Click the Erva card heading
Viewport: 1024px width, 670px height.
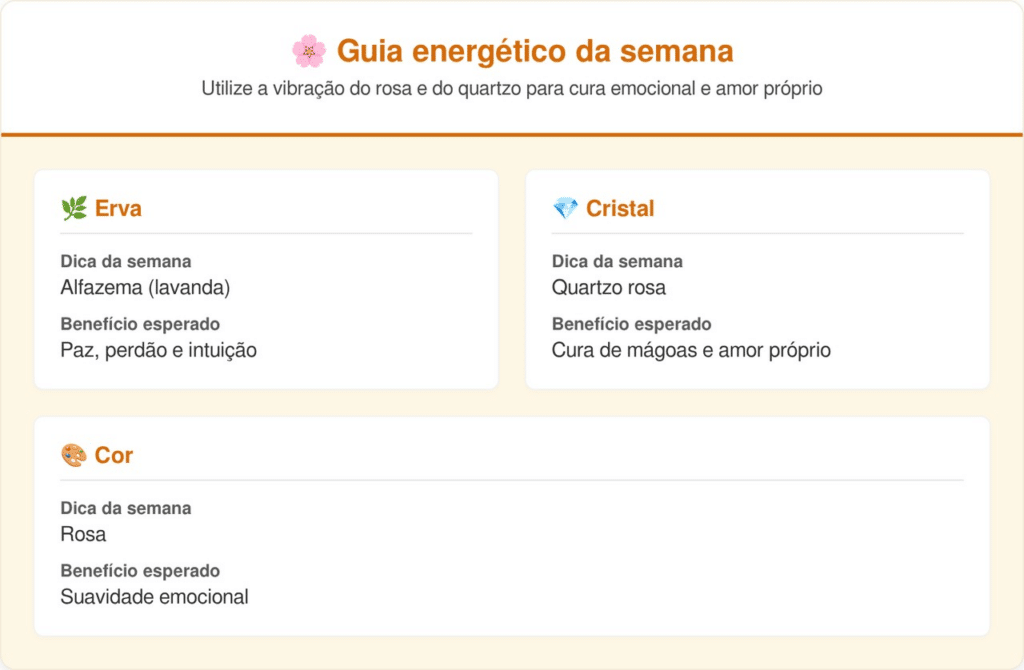pos(118,208)
